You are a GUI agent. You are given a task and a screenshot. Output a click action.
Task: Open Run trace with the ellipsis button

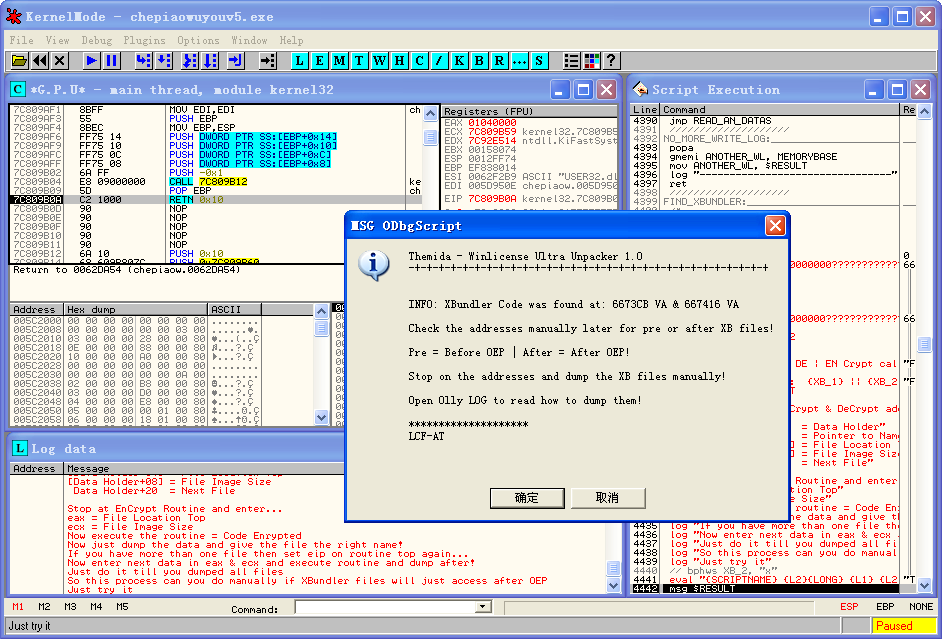519,61
